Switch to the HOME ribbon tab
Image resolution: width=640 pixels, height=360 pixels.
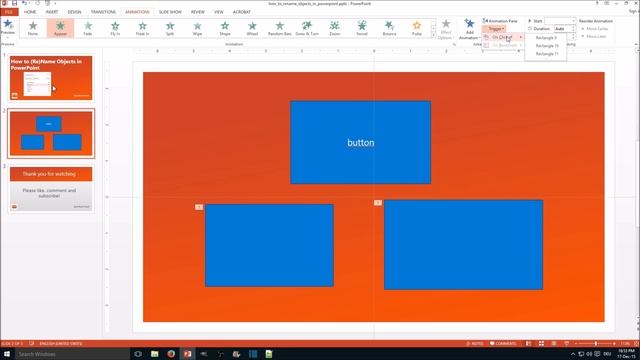point(30,12)
